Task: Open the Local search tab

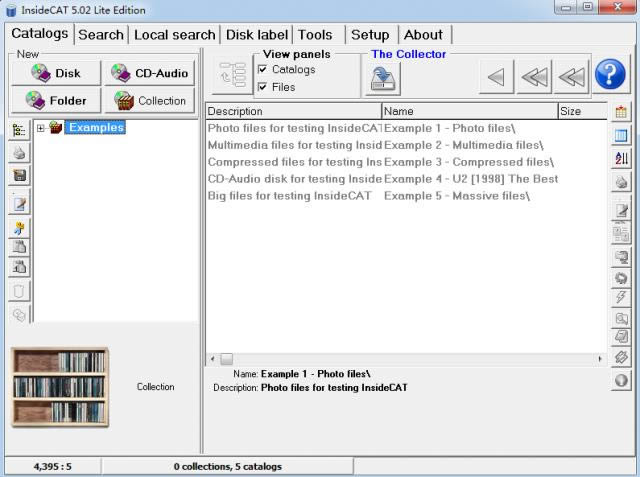Action: coord(175,35)
